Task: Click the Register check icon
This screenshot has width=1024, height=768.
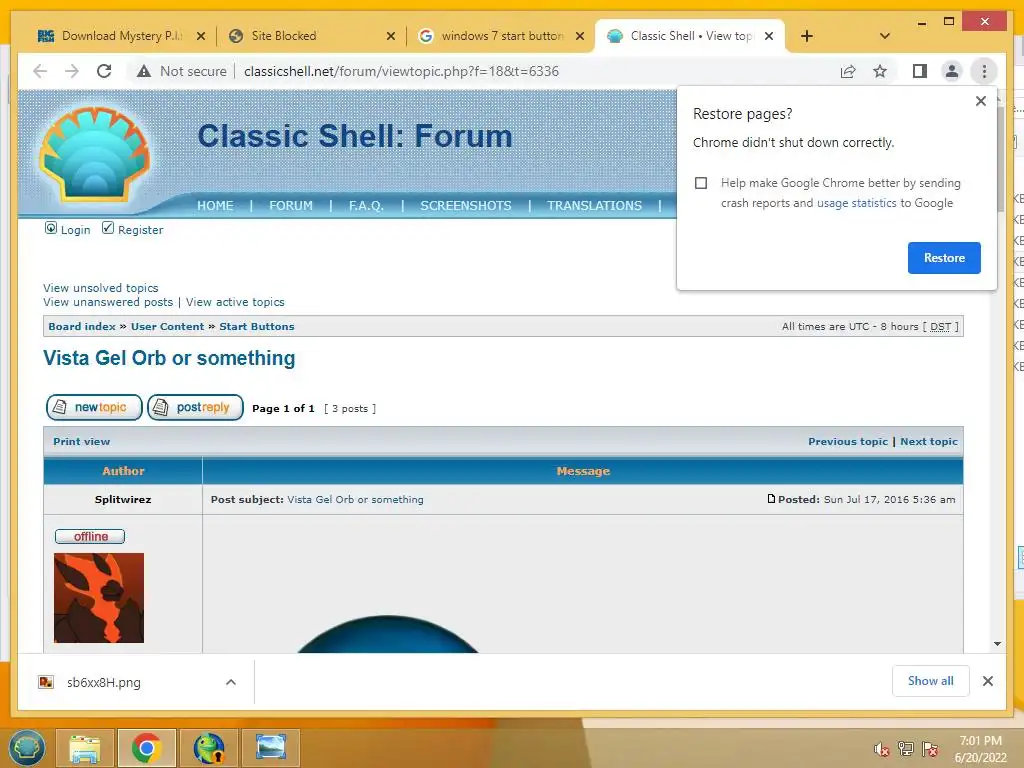Action: 108,228
